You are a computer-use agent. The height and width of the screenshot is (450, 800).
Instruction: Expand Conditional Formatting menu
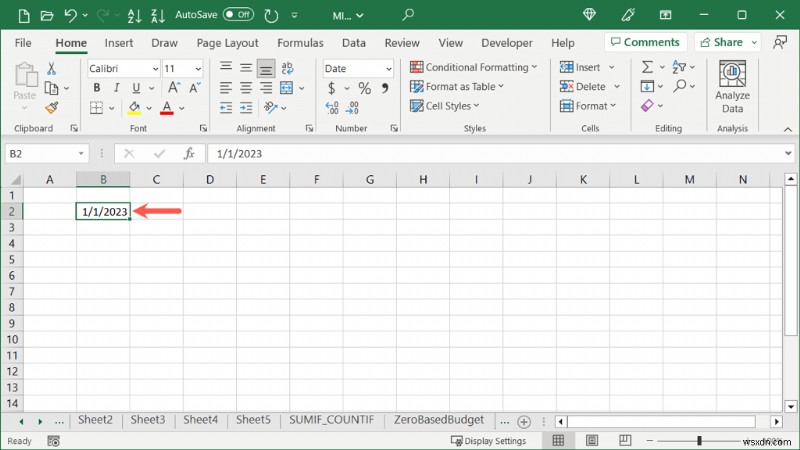pos(473,67)
